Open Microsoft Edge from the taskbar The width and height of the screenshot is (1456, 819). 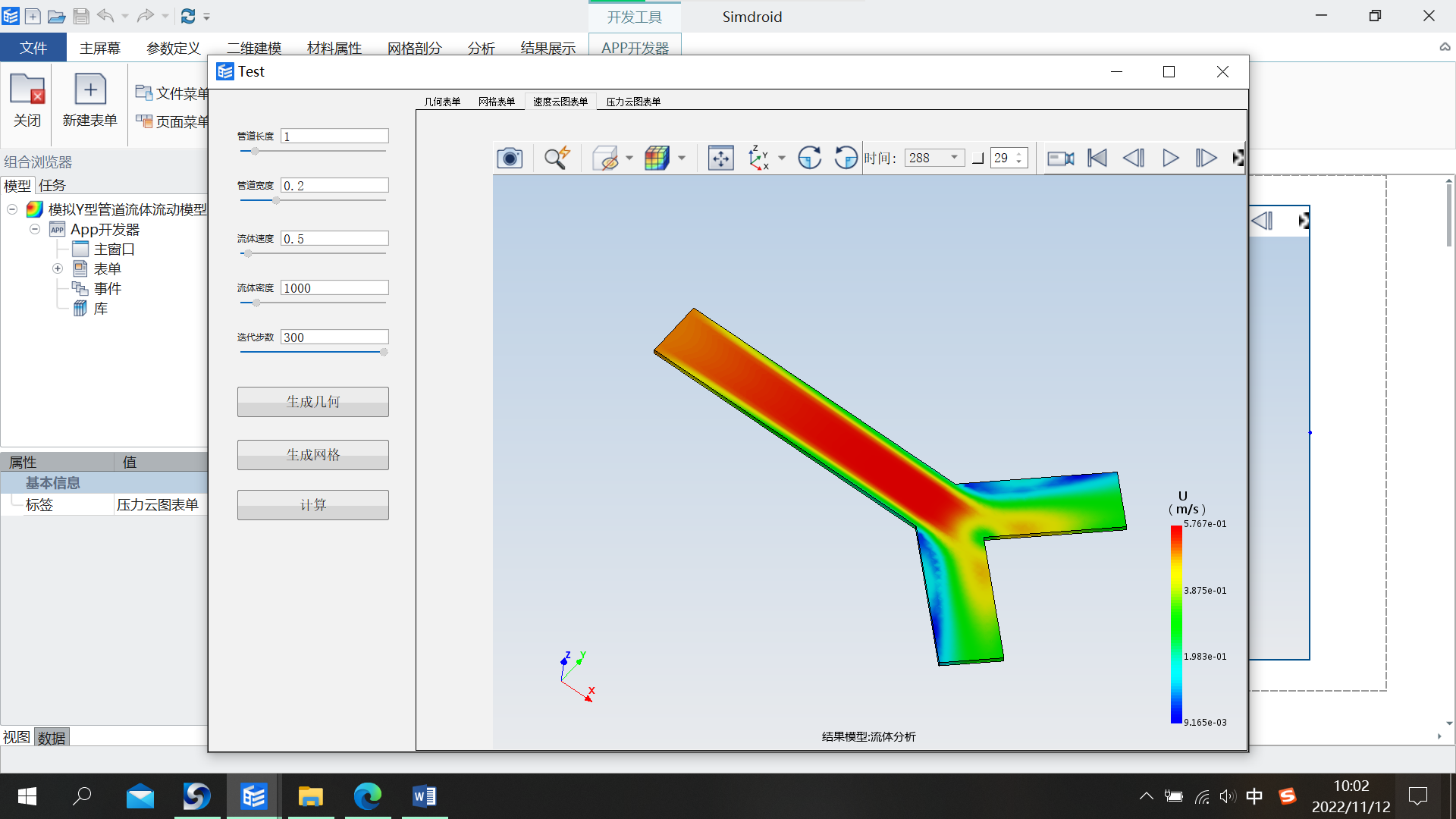pyautogui.click(x=368, y=796)
